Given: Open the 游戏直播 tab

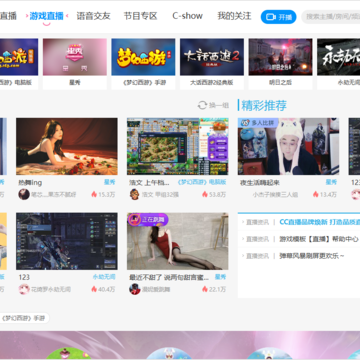Looking at the screenshot, I should 46,16.
